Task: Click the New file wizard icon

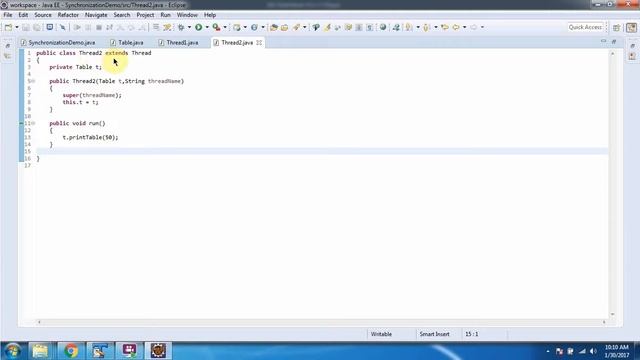Action: coord(8,27)
